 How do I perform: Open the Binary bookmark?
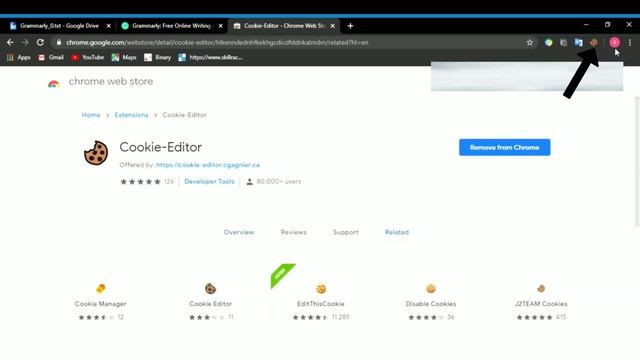(x=158, y=58)
